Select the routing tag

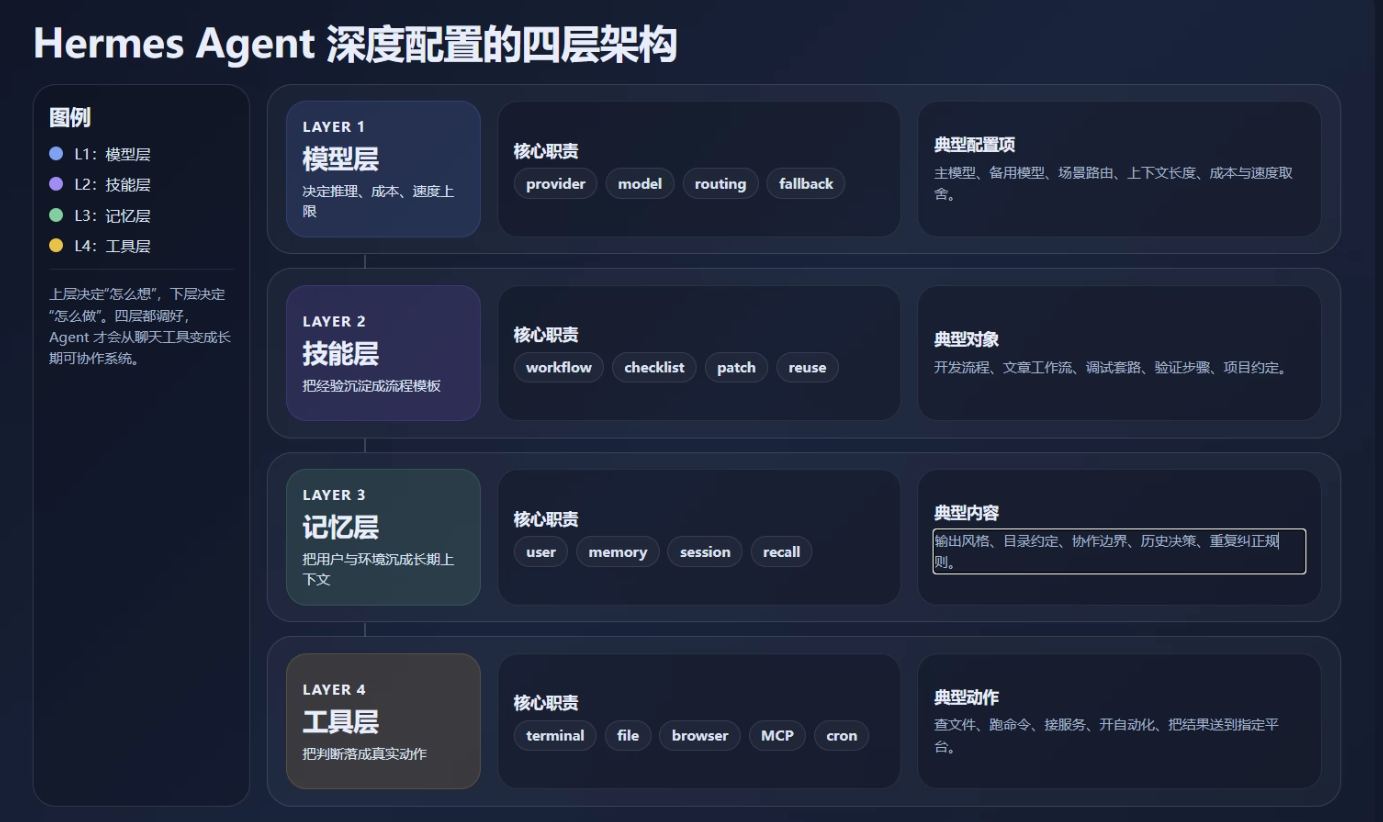pos(721,184)
